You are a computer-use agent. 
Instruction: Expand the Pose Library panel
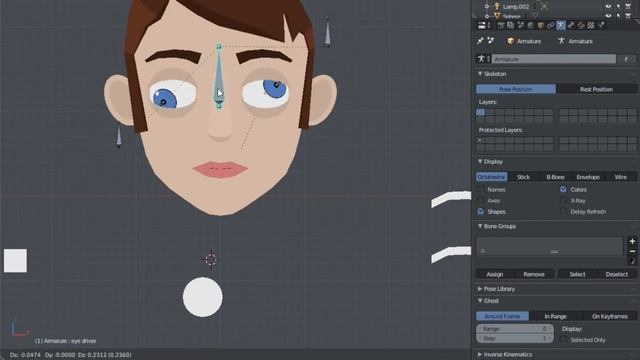[480, 289]
